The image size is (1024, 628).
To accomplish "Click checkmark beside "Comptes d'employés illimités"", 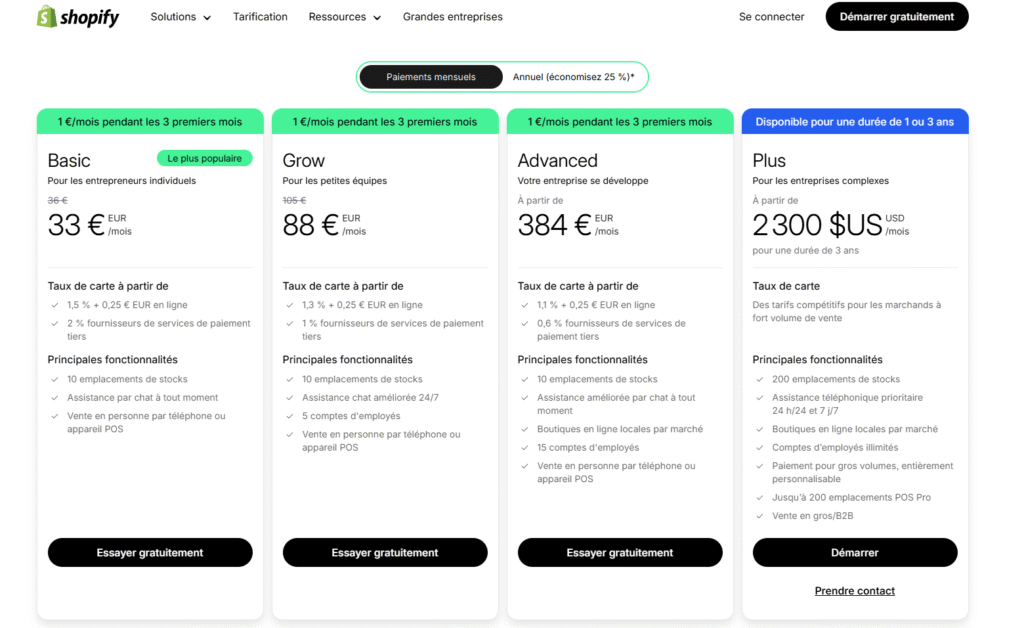I will tap(760, 448).
